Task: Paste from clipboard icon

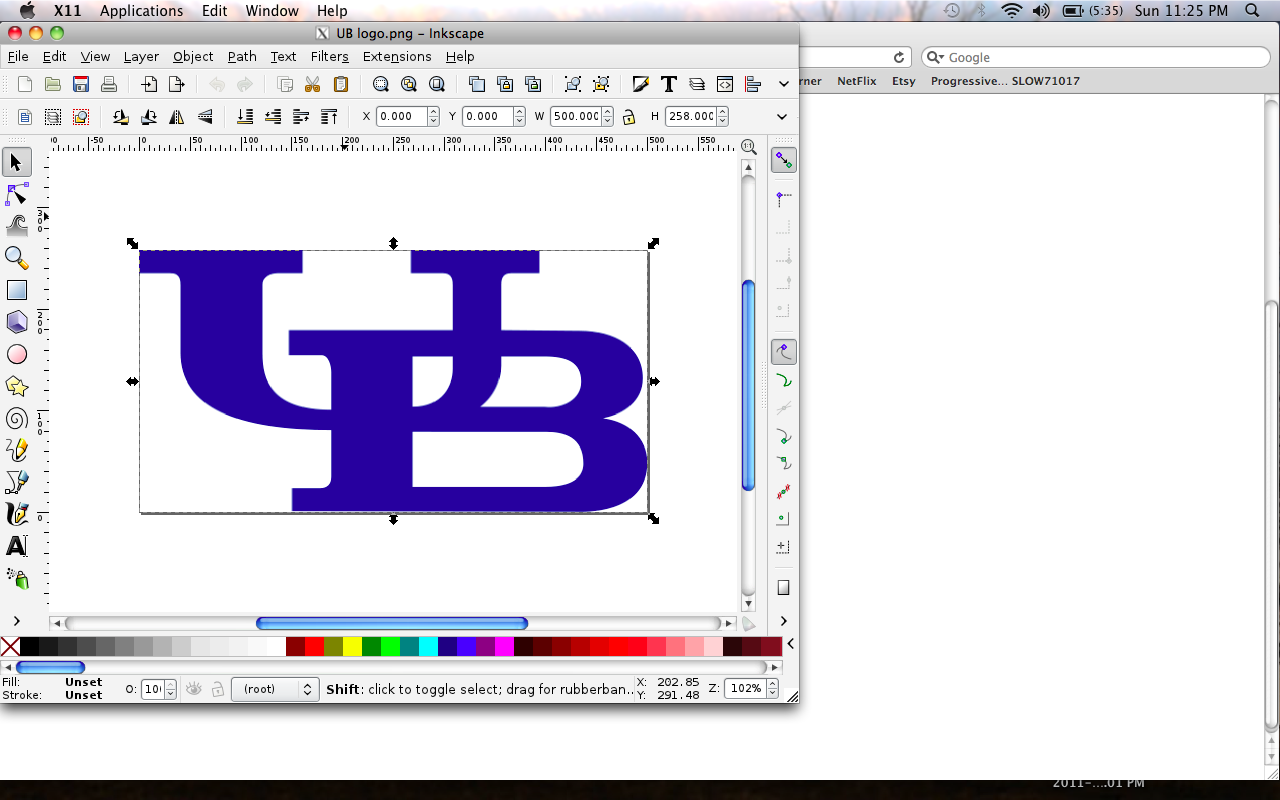Action: click(341, 84)
